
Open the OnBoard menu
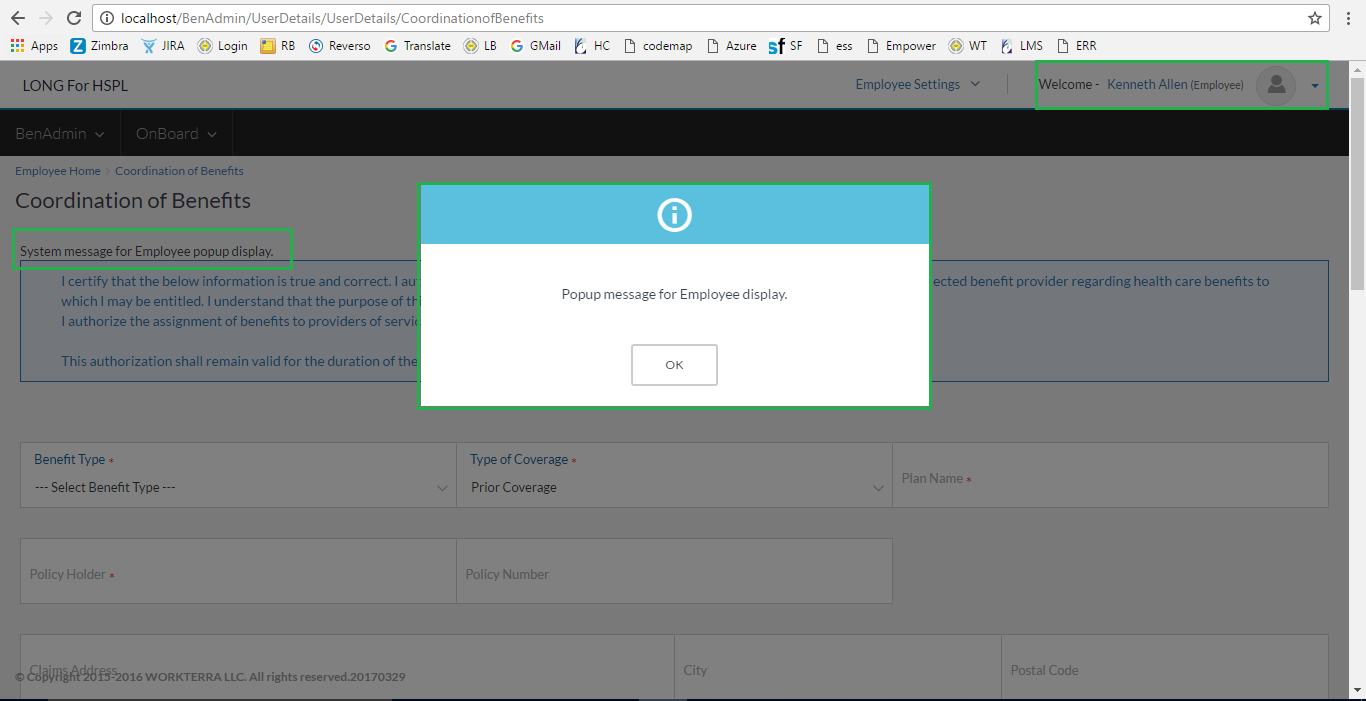pos(176,133)
